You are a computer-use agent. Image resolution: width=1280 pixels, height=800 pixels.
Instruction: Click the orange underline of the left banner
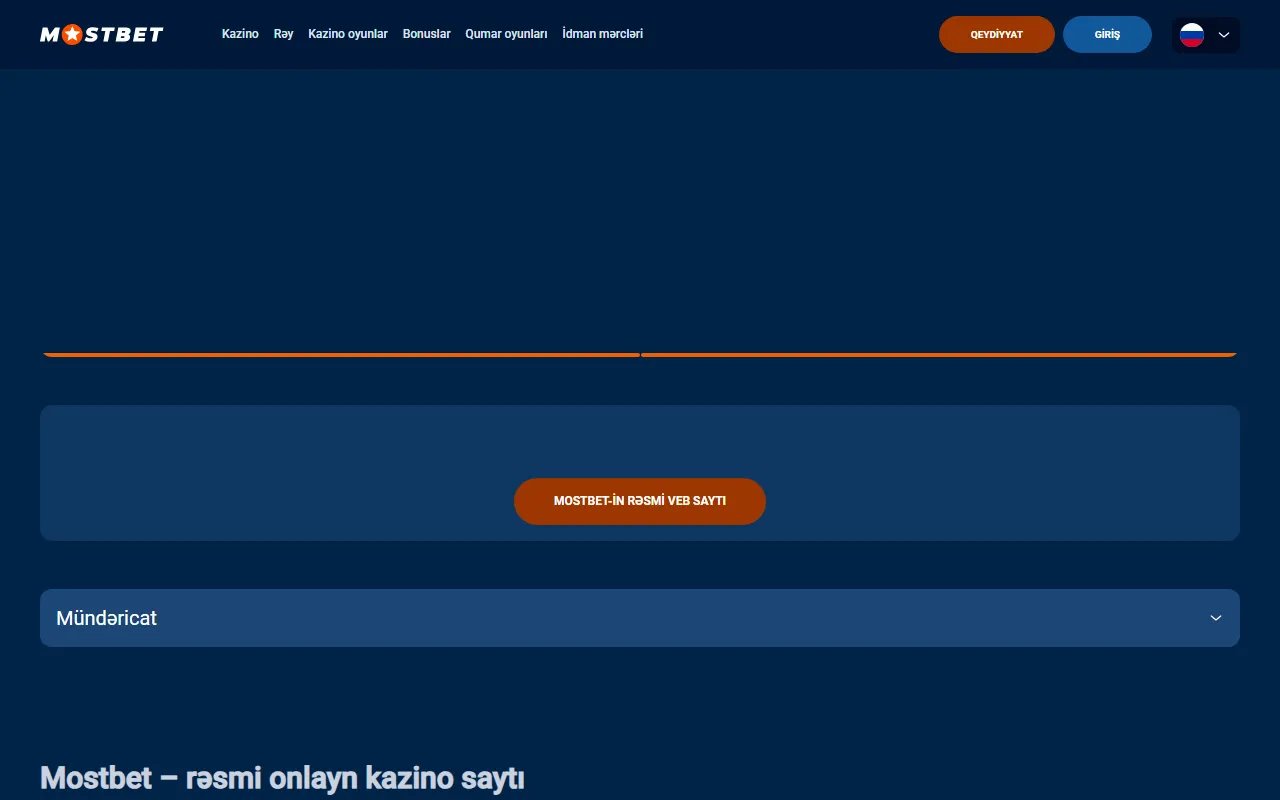[340, 354]
